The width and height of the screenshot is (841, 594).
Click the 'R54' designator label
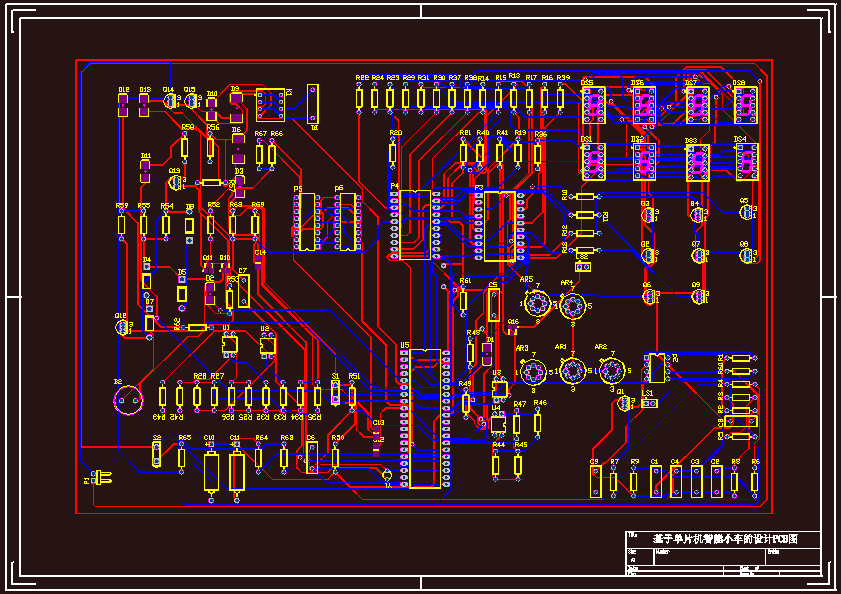[x=167, y=206]
